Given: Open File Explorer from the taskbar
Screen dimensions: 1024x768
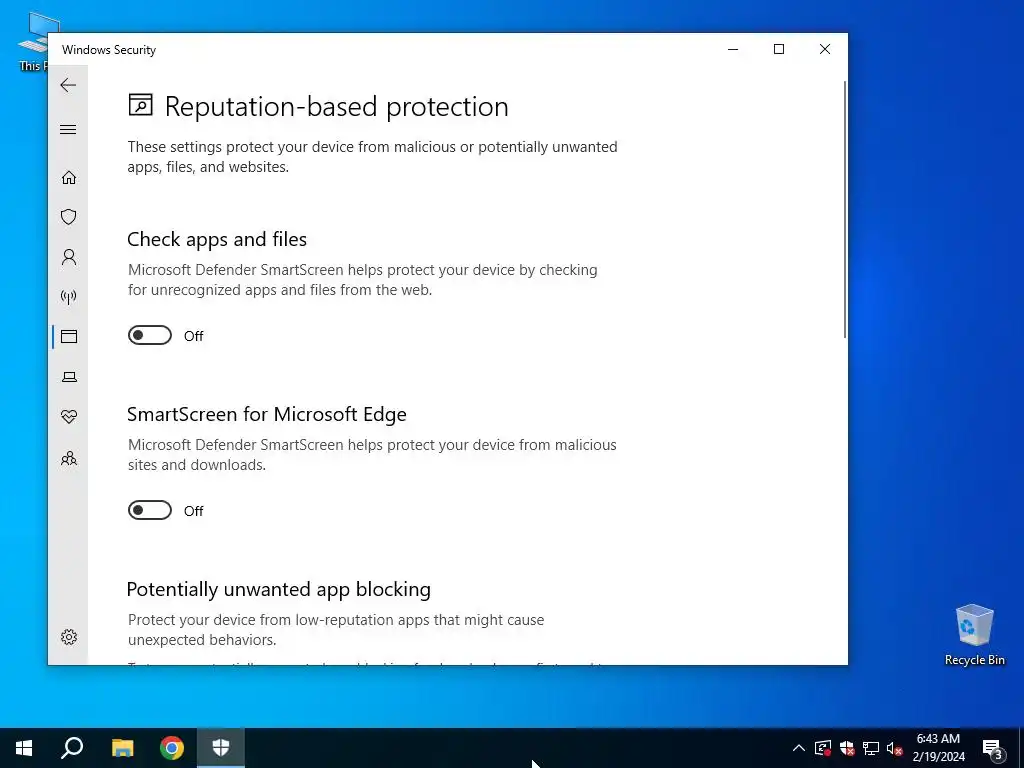Looking at the screenshot, I should click(122, 748).
